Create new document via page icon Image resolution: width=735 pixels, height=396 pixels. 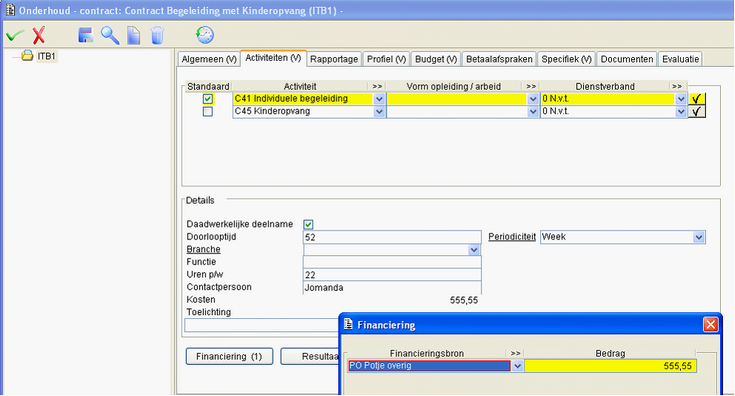[134, 35]
